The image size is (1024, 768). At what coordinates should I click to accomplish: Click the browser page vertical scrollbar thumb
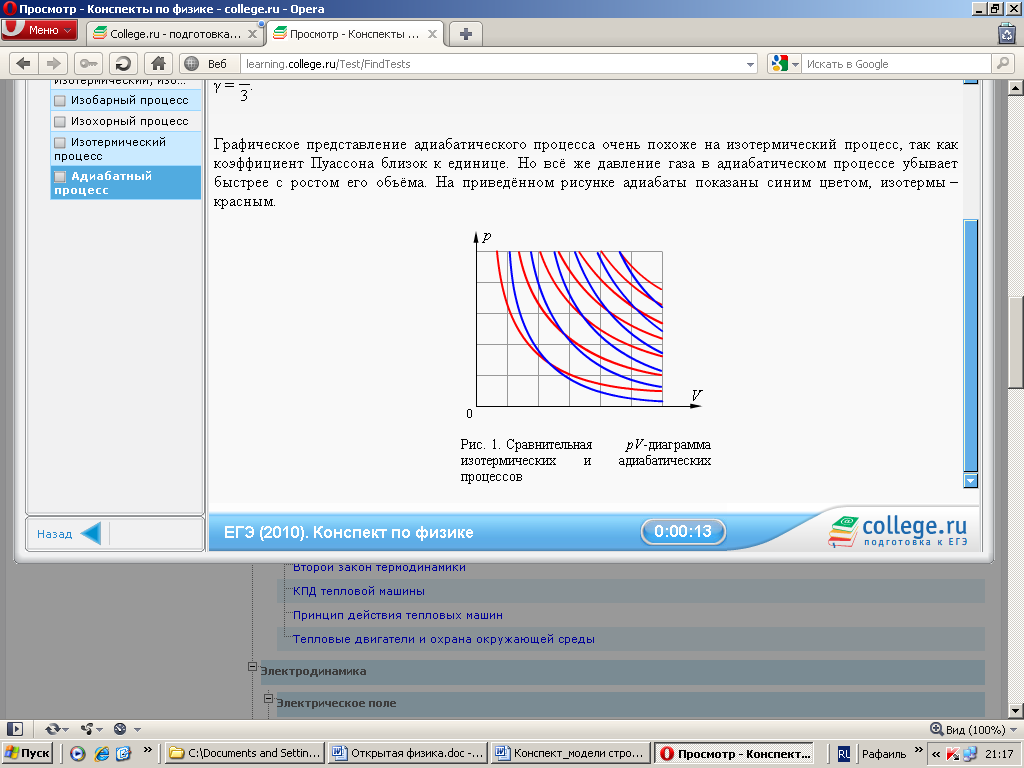(1016, 341)
